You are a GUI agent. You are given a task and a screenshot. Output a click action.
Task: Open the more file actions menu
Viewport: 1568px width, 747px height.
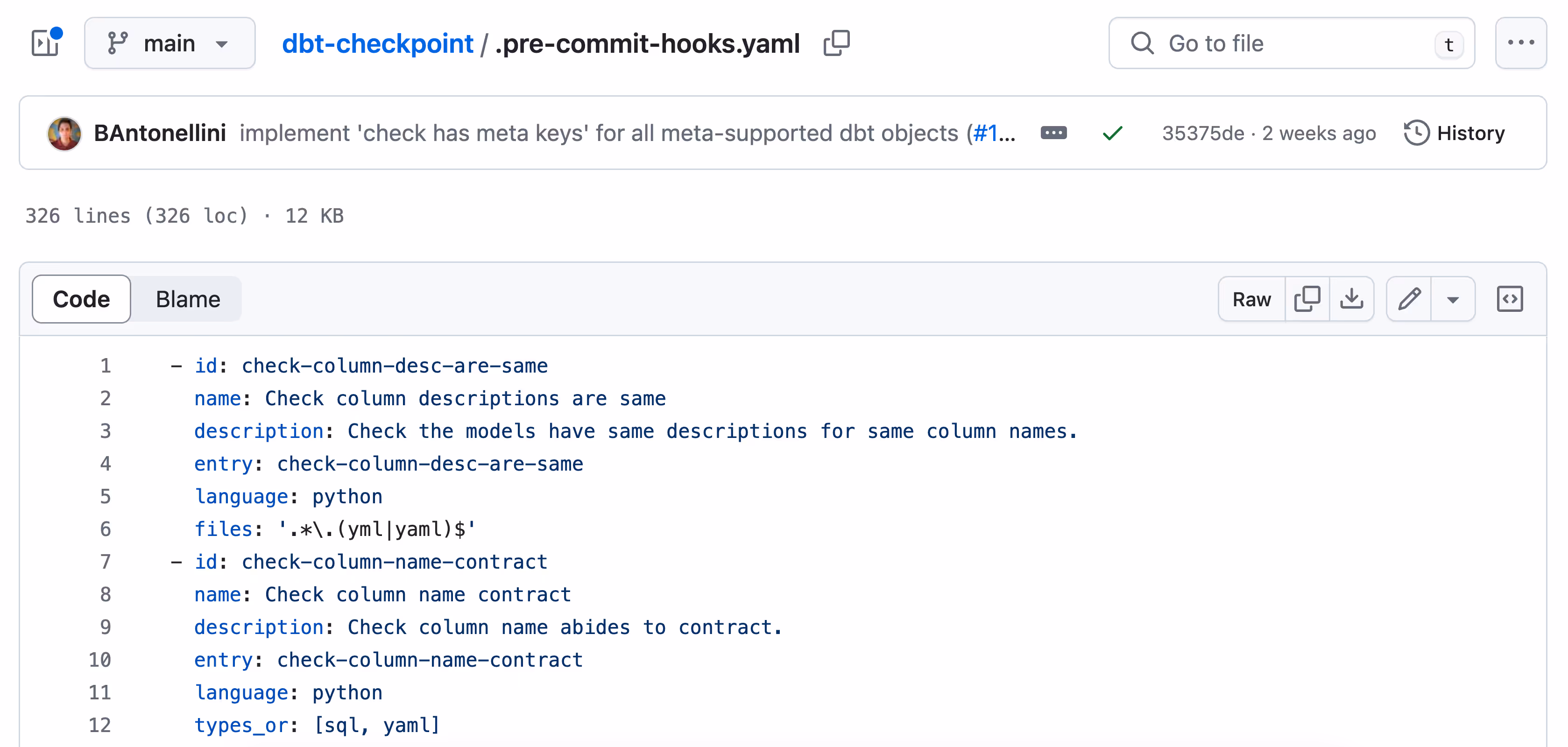tap(1520, 43)
